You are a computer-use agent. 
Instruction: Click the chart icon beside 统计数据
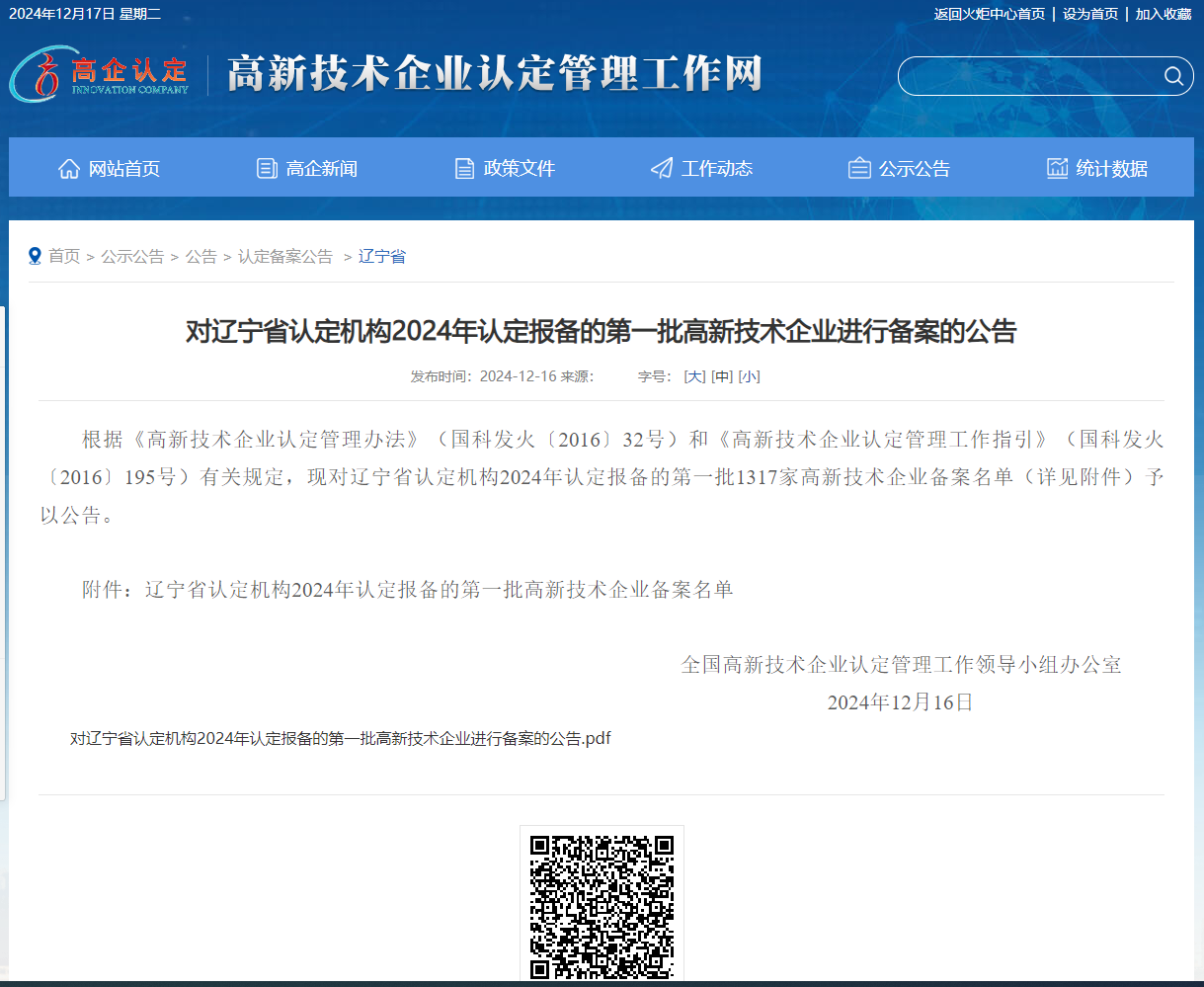(1058, 169)
